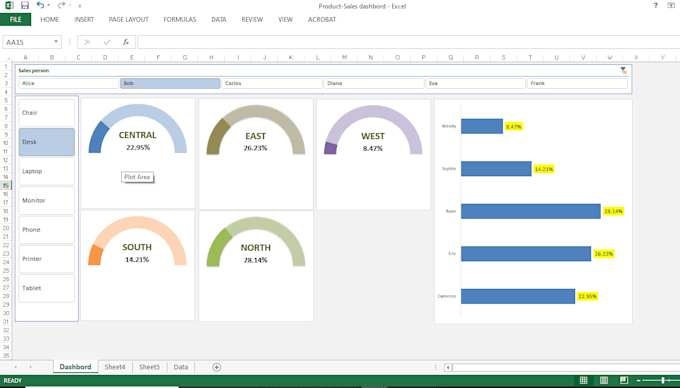680x388 pixels.
Task: Clear the Sales person slicer filter
Action: (623, 70)
